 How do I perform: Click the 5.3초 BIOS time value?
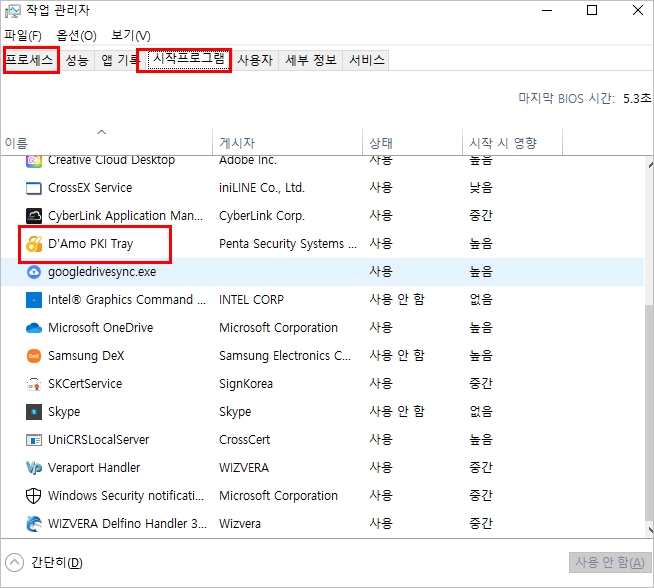click(x=637, y=98)
